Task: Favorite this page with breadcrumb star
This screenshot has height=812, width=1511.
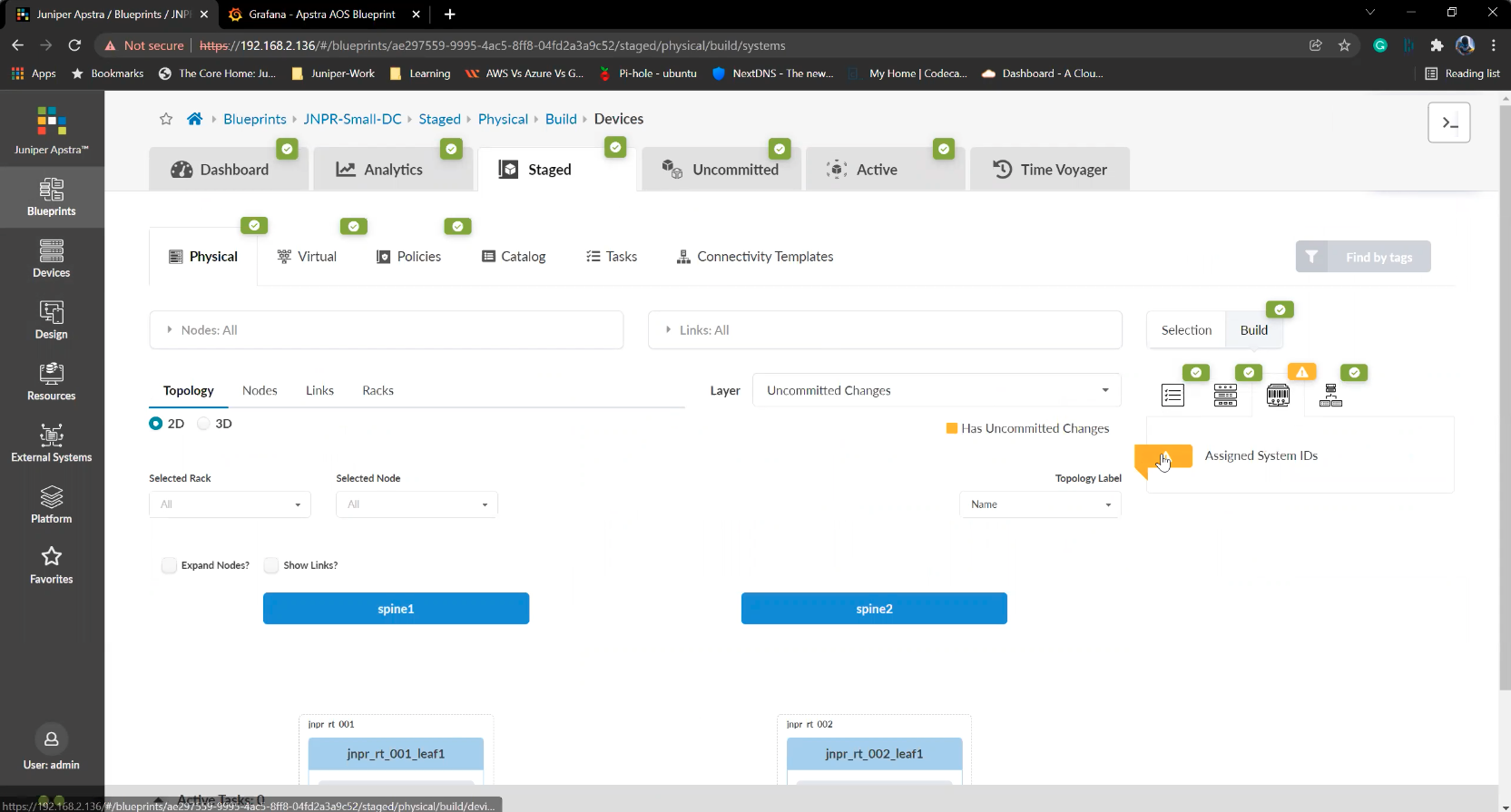Action: coord(166,119)
